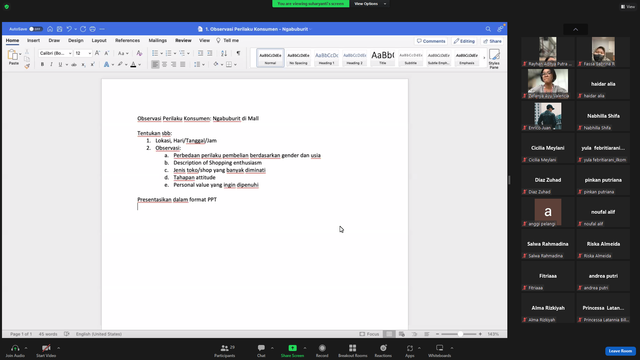The width and height of the screenshot is (640, 360).
Task: Open the Review tab
Action: tap(183, 40)
